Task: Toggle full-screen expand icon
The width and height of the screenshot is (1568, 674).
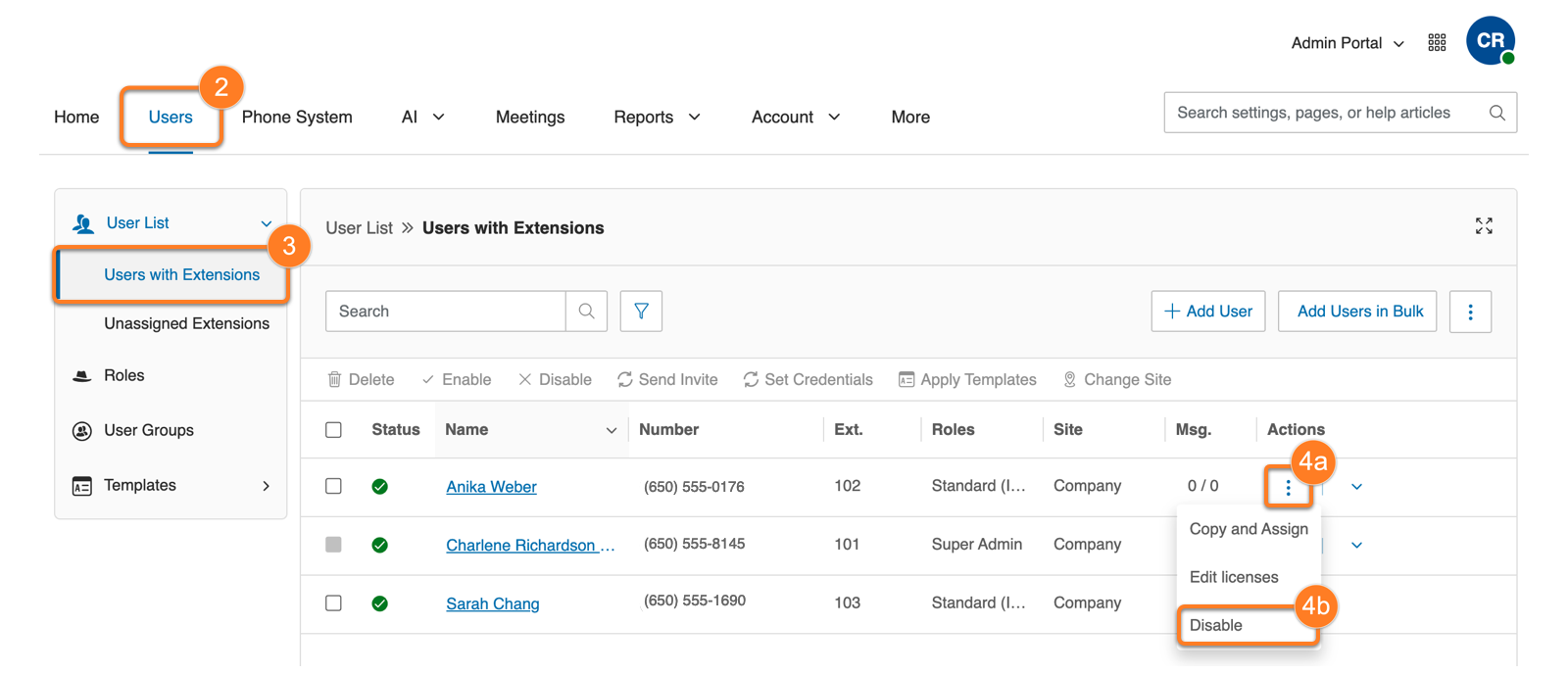Action: (x=1484, y=226)
